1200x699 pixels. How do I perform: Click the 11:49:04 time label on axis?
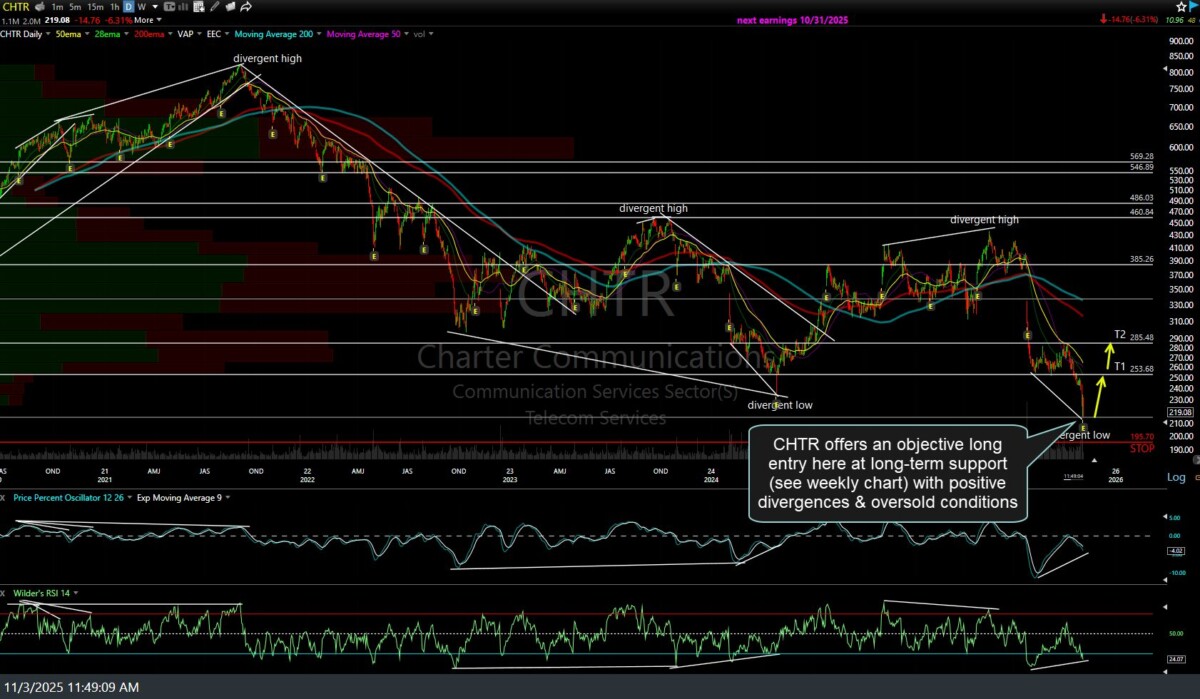(1075, 477)
